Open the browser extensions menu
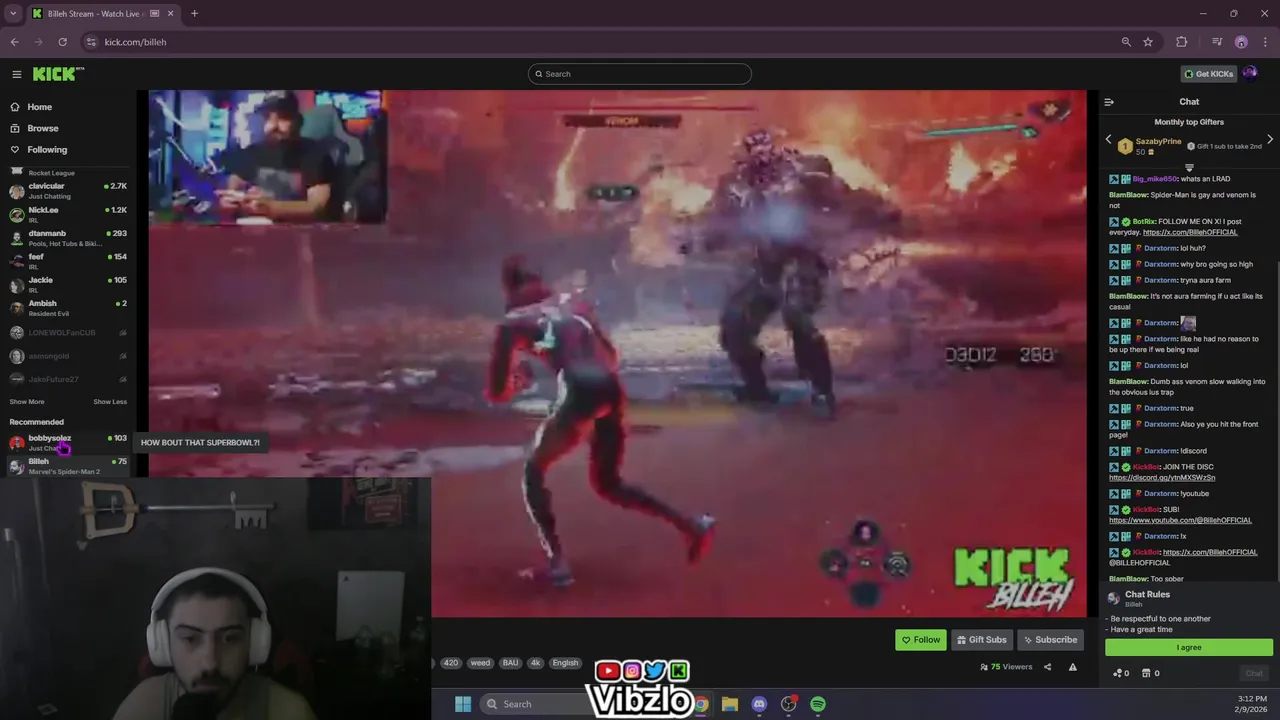The height and width of the screenshot is (720, 1280). [1182, 42]
